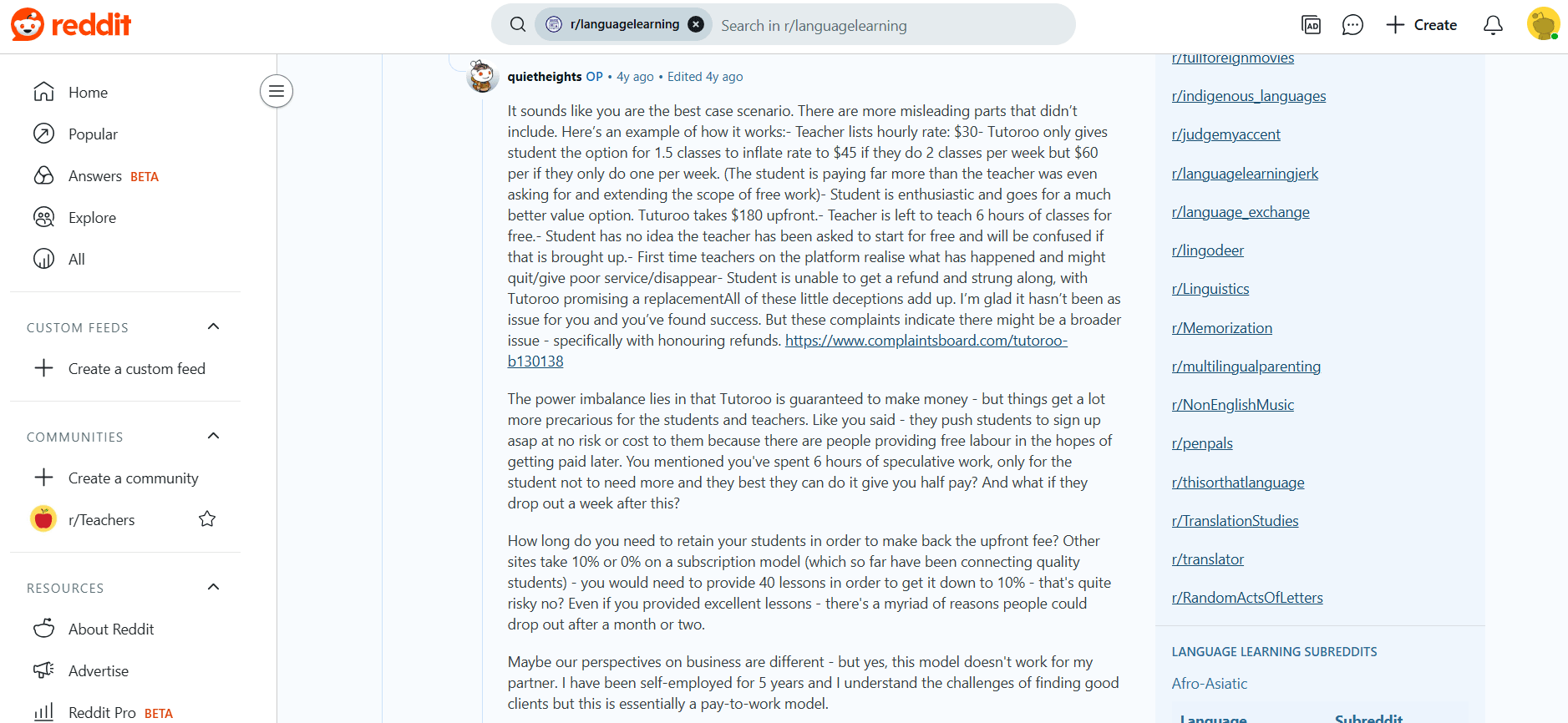Open r/Linguistics subreddit link
The height and width of the screenshot is (723, 1568).
click(1210, 289)
